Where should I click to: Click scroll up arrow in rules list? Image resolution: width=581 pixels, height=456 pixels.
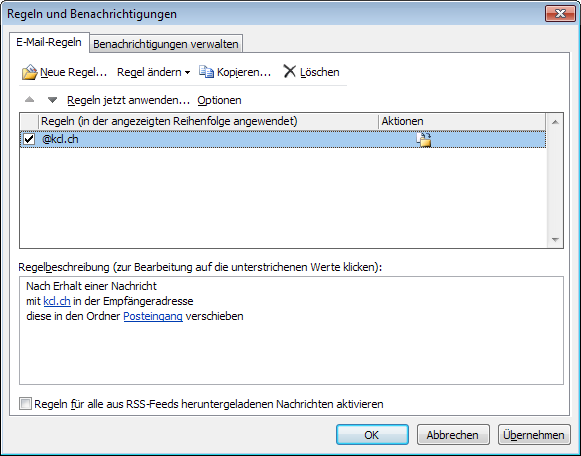555,122
